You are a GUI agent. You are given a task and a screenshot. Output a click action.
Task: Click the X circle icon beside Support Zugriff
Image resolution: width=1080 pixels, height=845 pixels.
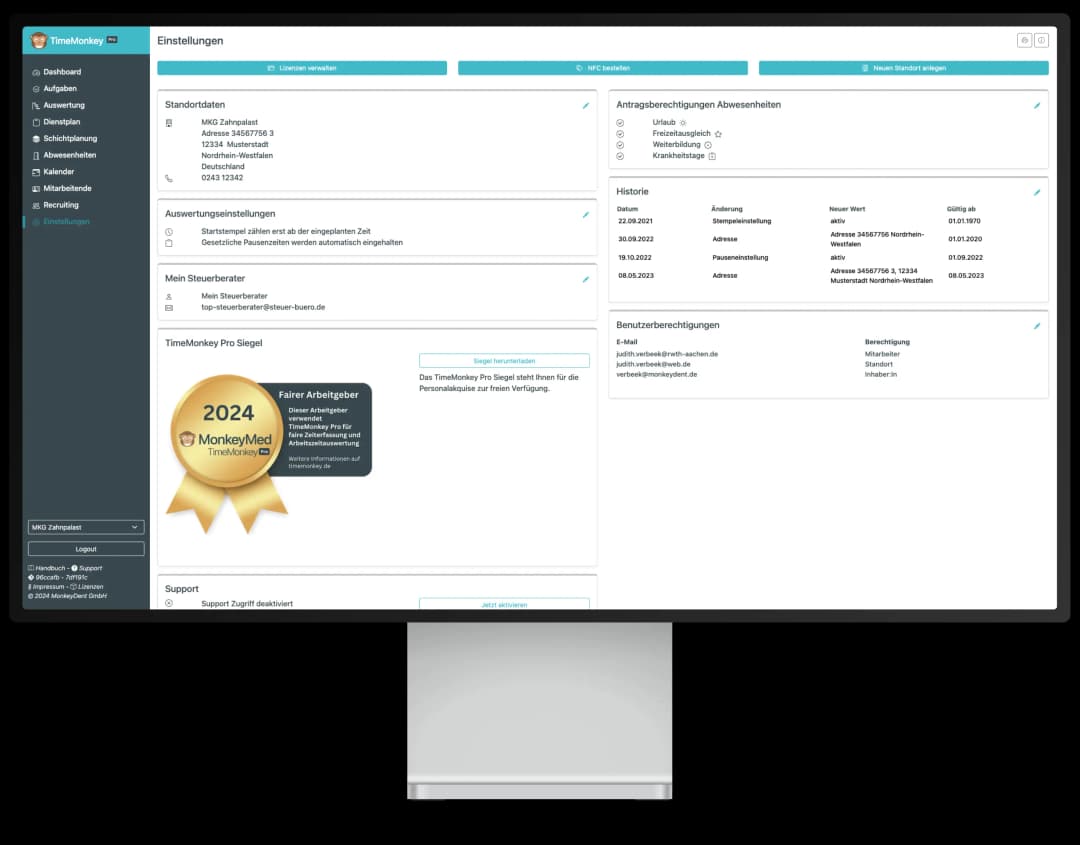(x=169, y=603)
